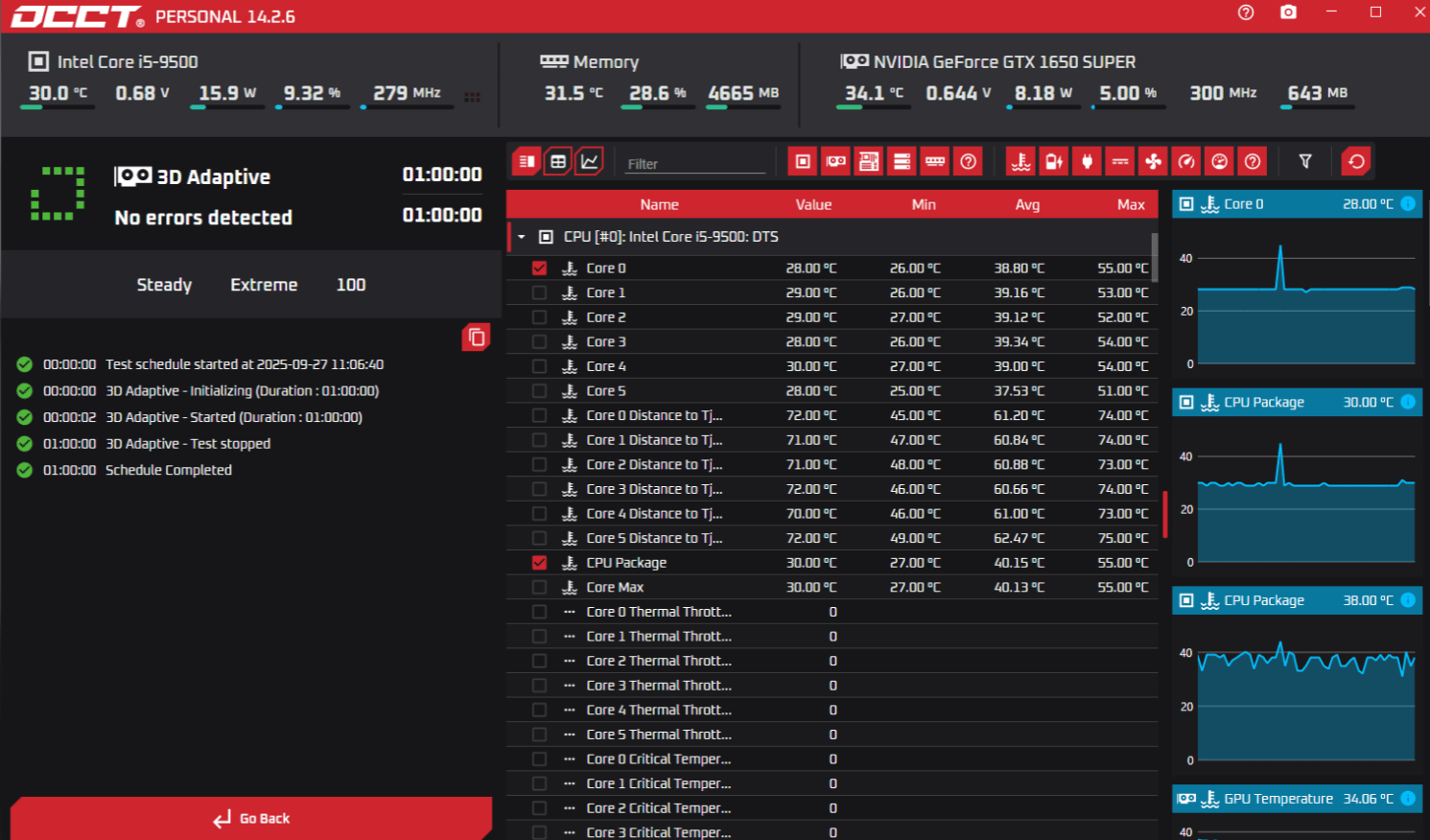Click the "3D Adaptive - Test stopped" log entry
1430x840 pixels.
pos(188,444)
